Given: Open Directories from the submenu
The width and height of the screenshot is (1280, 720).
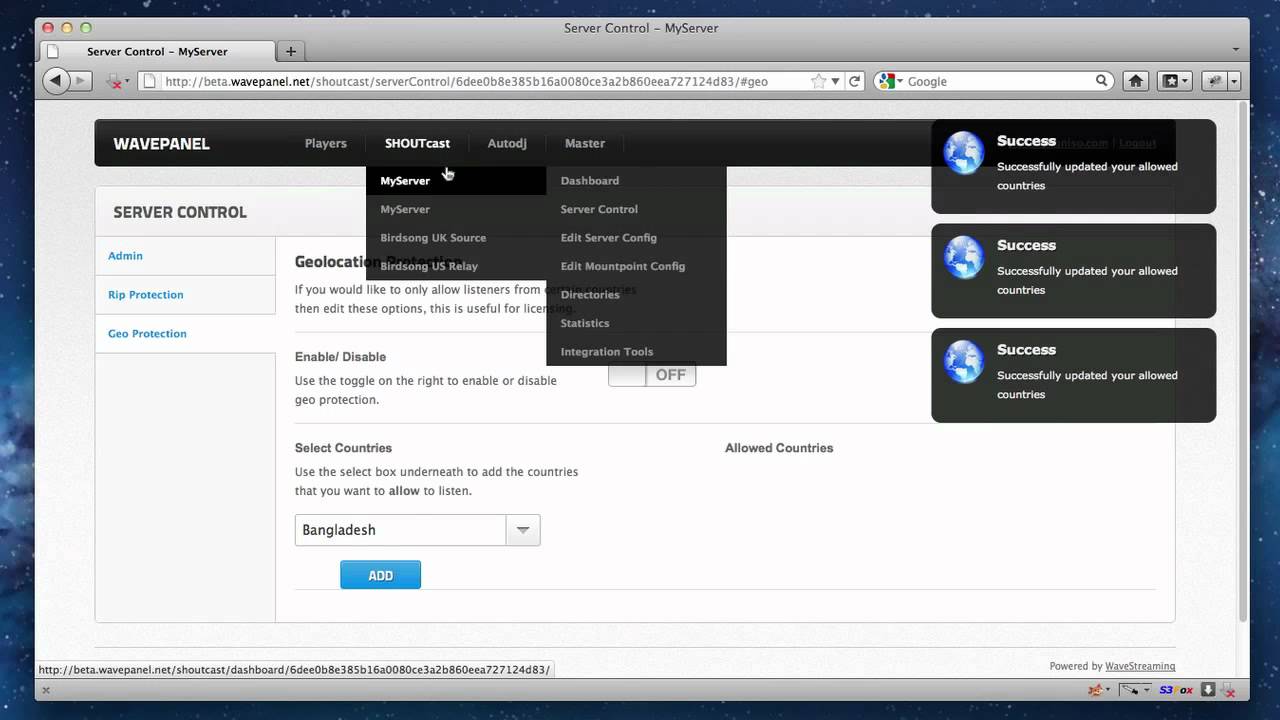Looking at the screenshot, I should click(636, 294).
